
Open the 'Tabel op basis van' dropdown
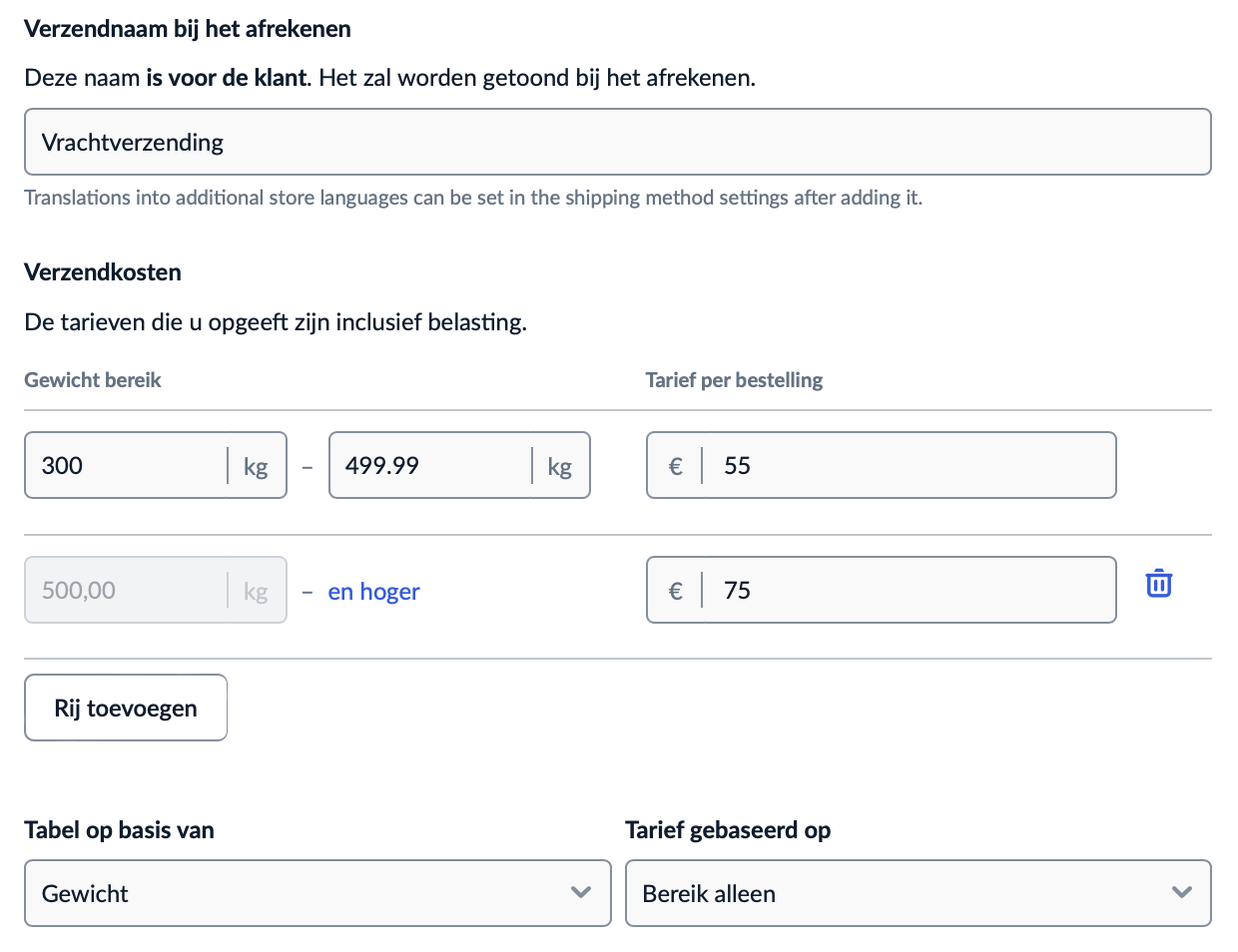317,893
